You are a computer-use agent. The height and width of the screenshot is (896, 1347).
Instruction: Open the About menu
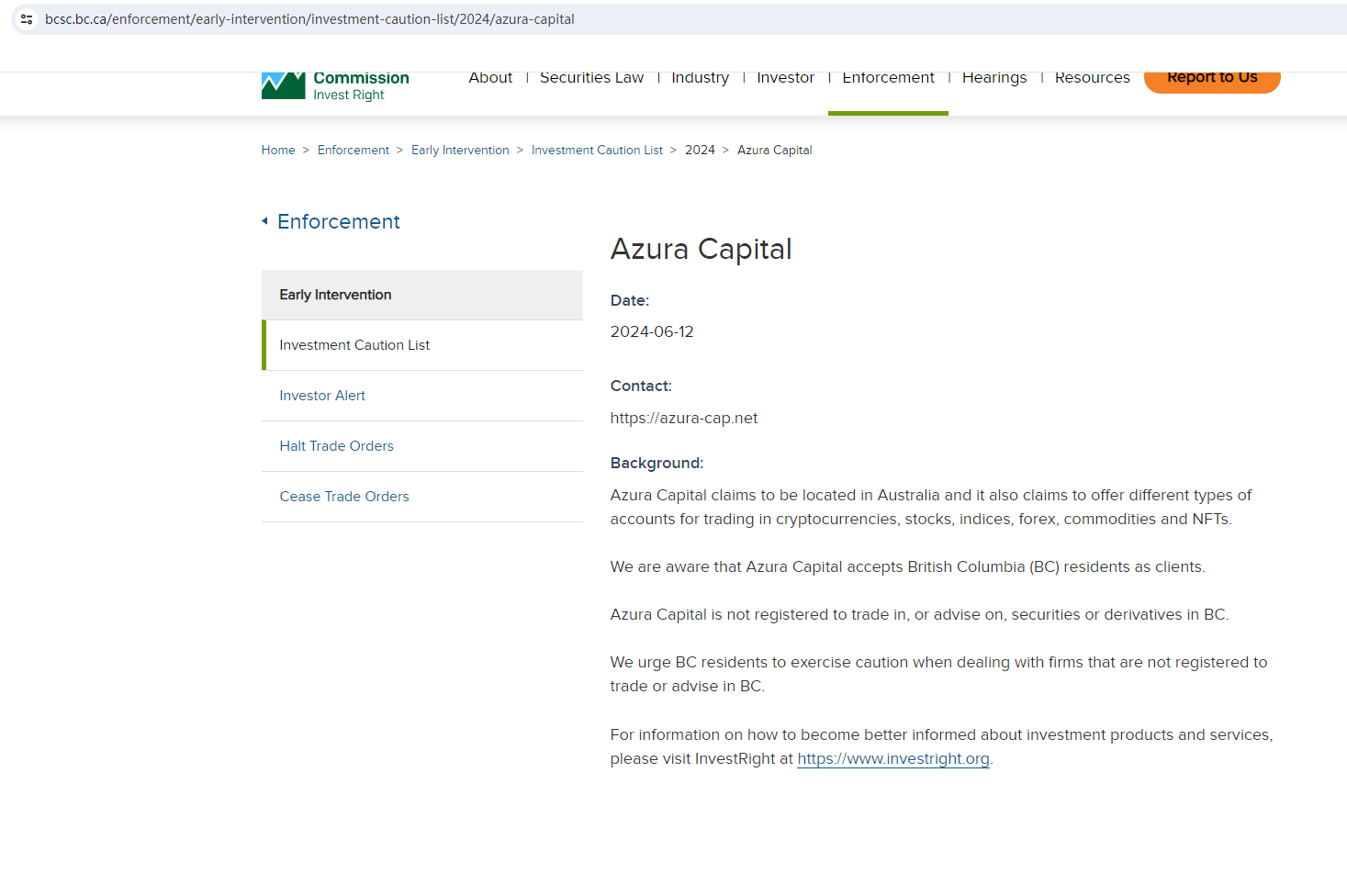coord(490,78)
